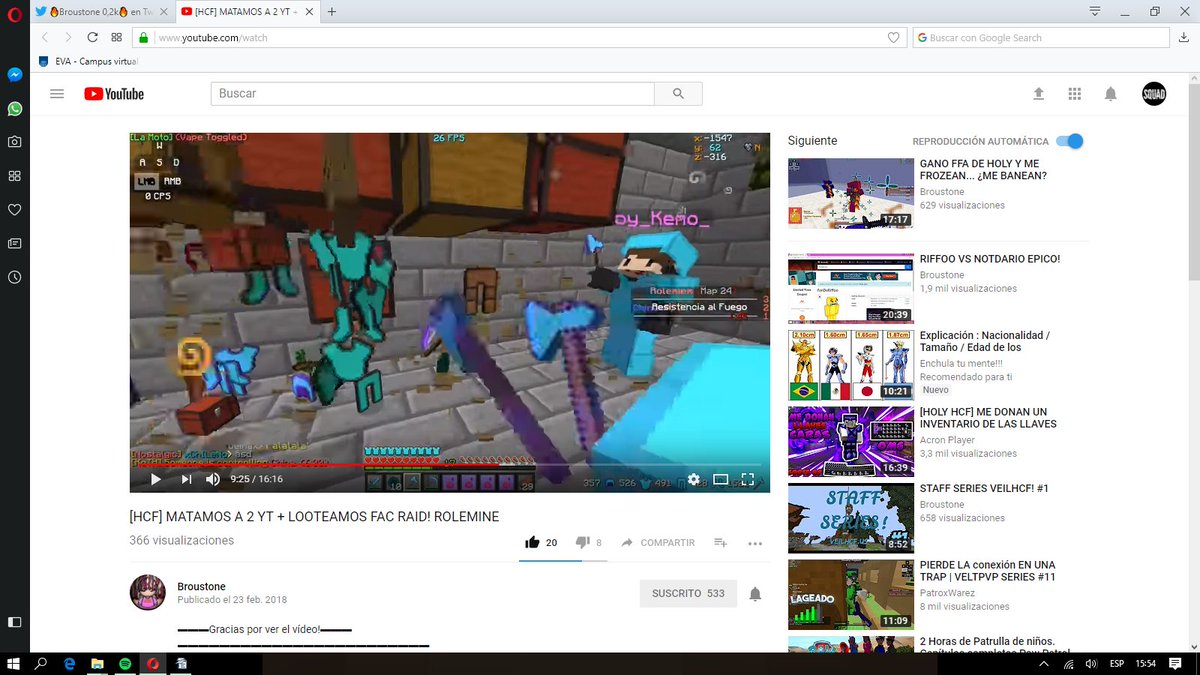Open thumbnail of GANO FFA DE HOLY video
This screenshot has height=675, width=1200.
pos(850,193)
